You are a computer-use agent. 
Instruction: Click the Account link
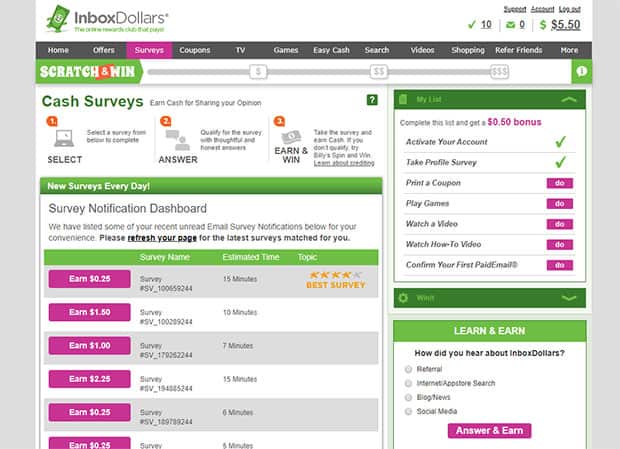(542, 9)
